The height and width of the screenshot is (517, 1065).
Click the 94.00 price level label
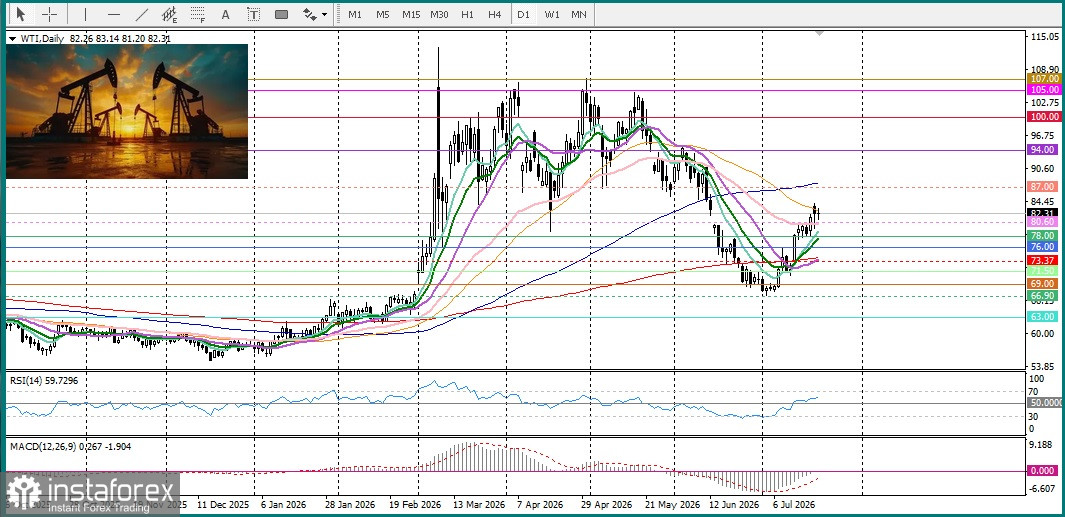click(1045, 149)
